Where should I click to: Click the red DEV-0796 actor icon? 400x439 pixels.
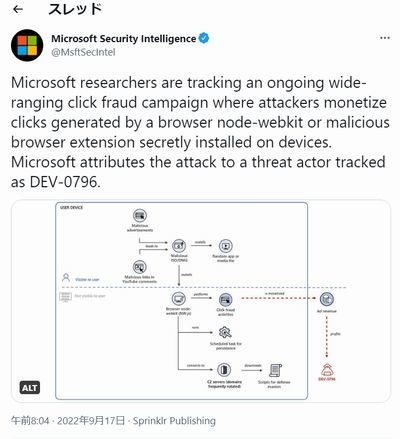point(327,370)
